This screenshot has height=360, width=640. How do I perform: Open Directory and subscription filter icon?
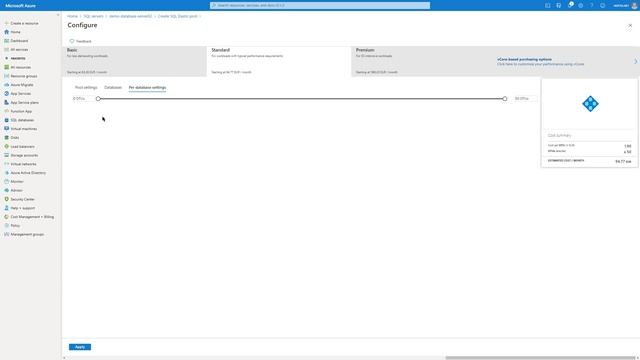point(558,5)
